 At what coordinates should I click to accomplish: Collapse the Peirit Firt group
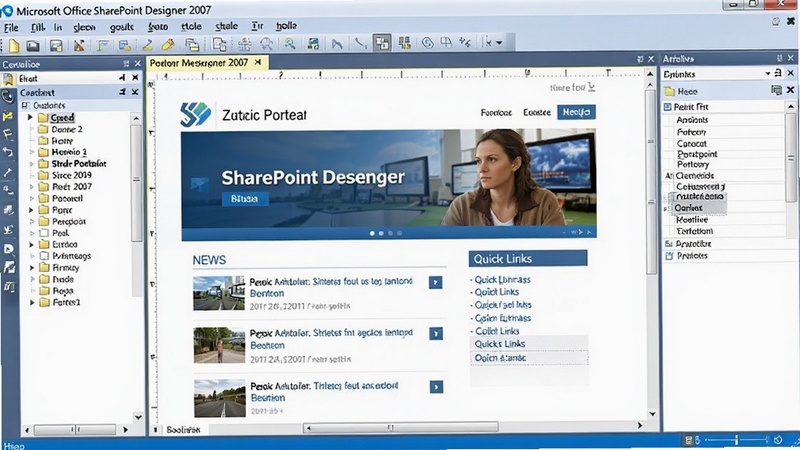point(667,107)
